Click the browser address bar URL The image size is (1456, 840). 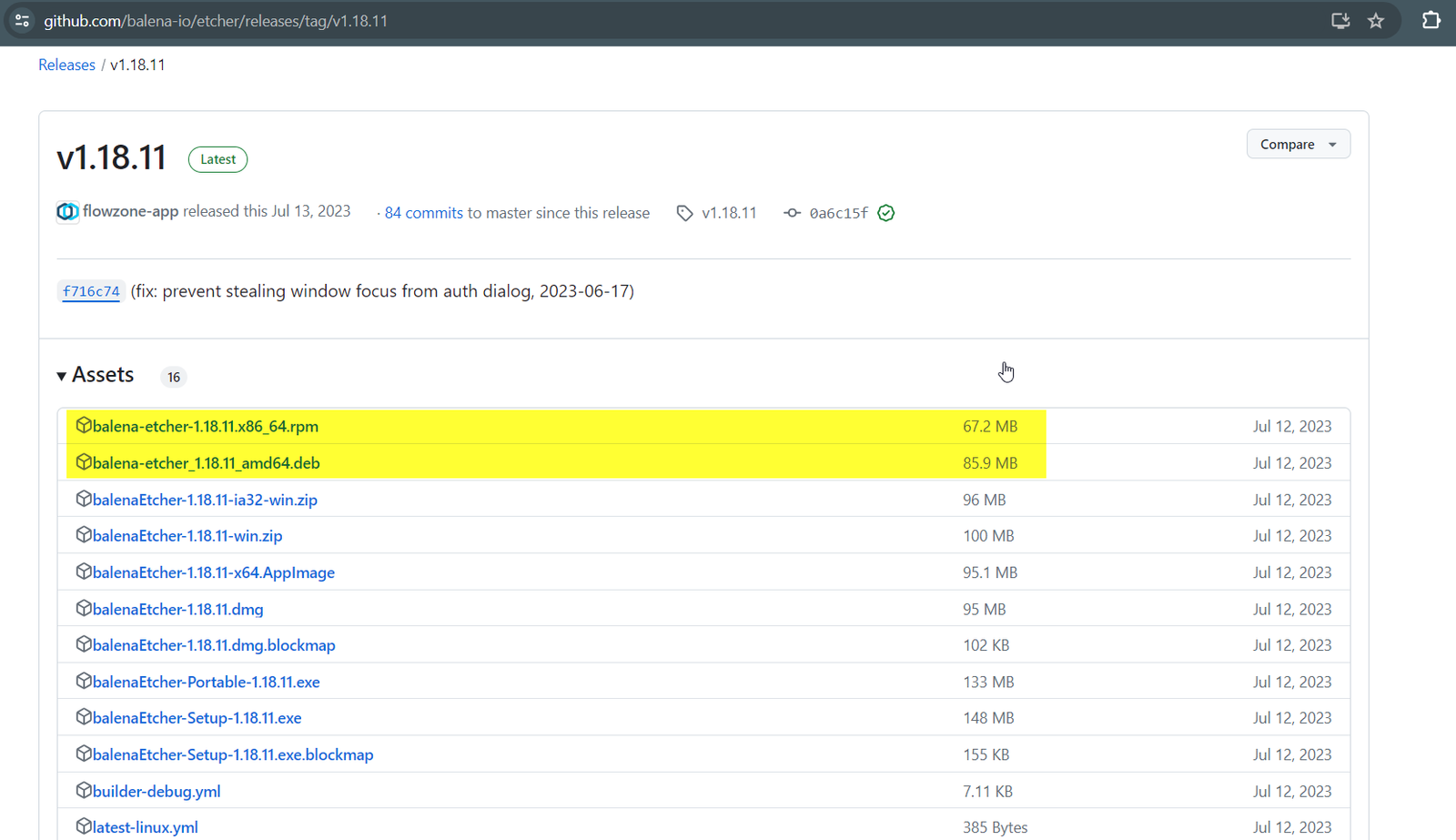tap(216, 20)
